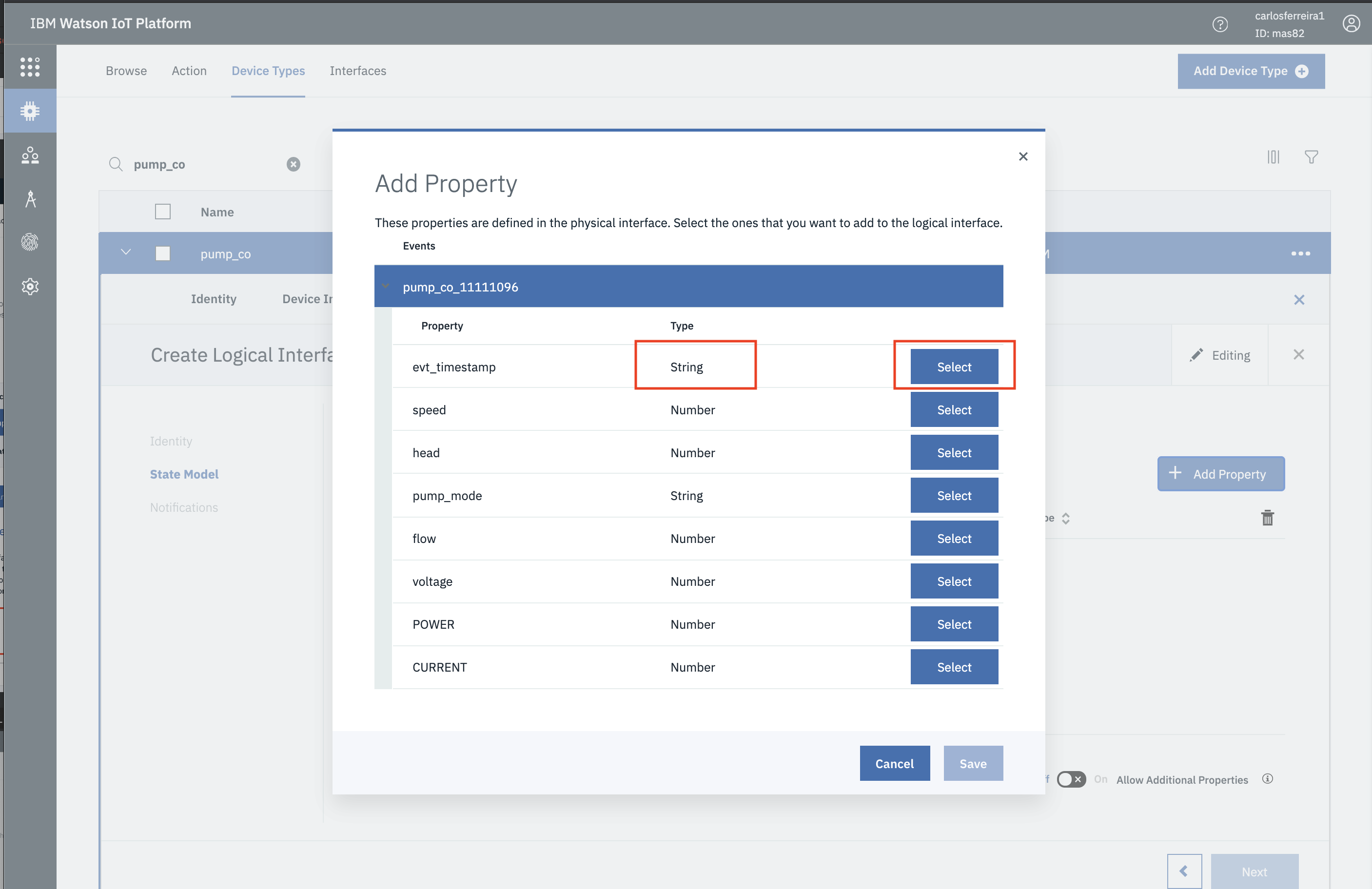The height and width of the screenshot is (889, 1372).
Task: Open the Security fingerprint icon in sidebar
Action: pyautogui.click(x=30, y=242)
